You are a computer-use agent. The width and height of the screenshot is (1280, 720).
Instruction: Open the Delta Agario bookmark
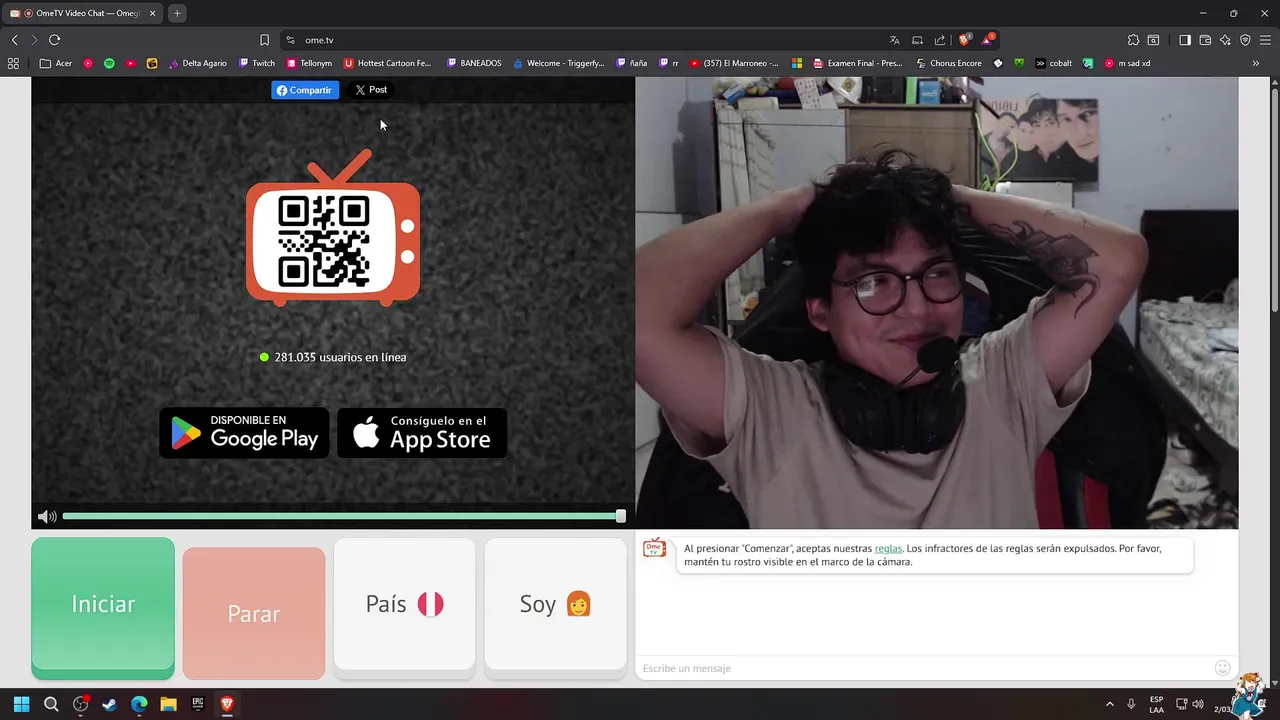pyautogui.click(x=197, y=63)
